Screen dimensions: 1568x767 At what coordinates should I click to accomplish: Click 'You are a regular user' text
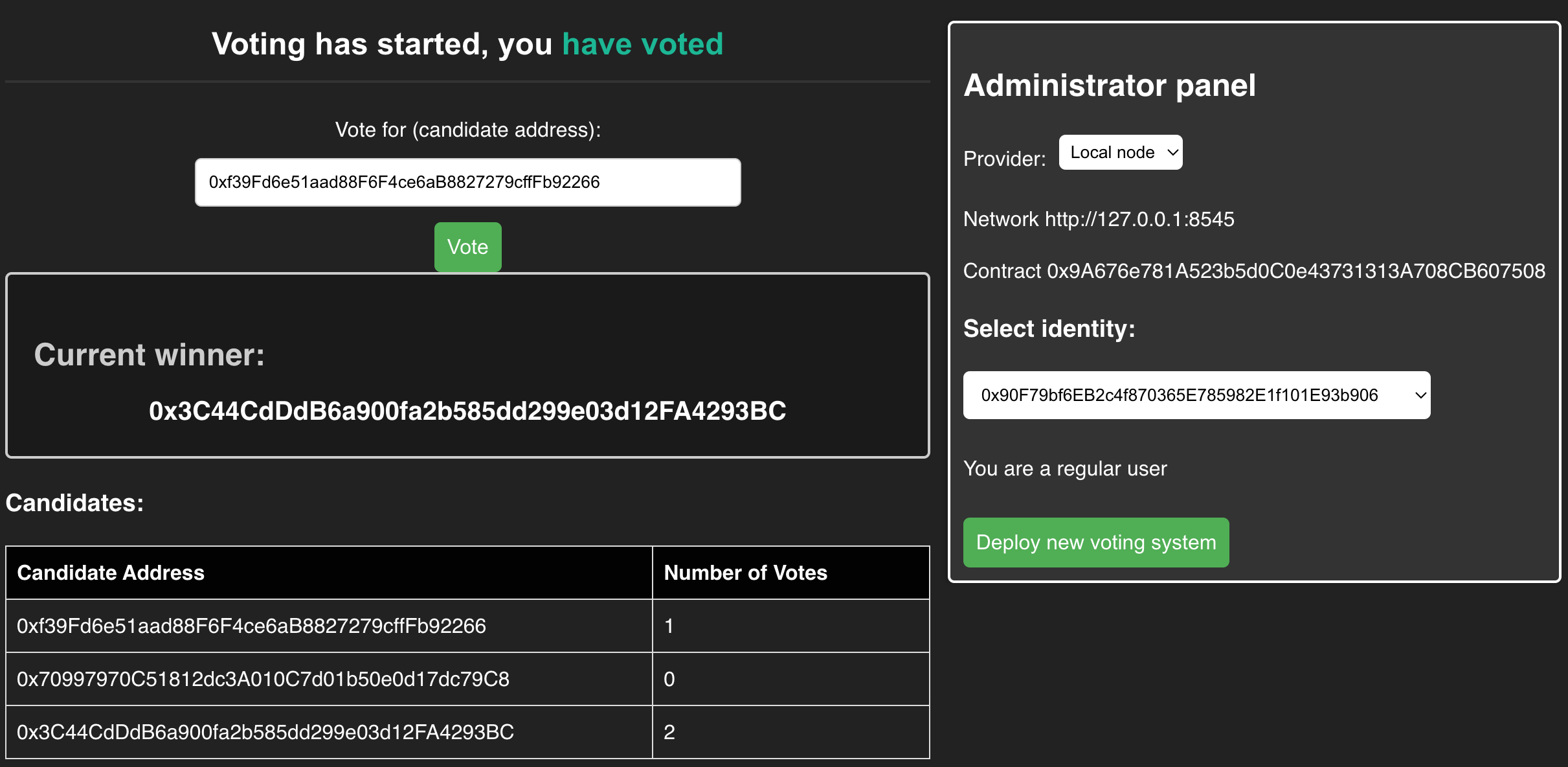pos(1065,468)
